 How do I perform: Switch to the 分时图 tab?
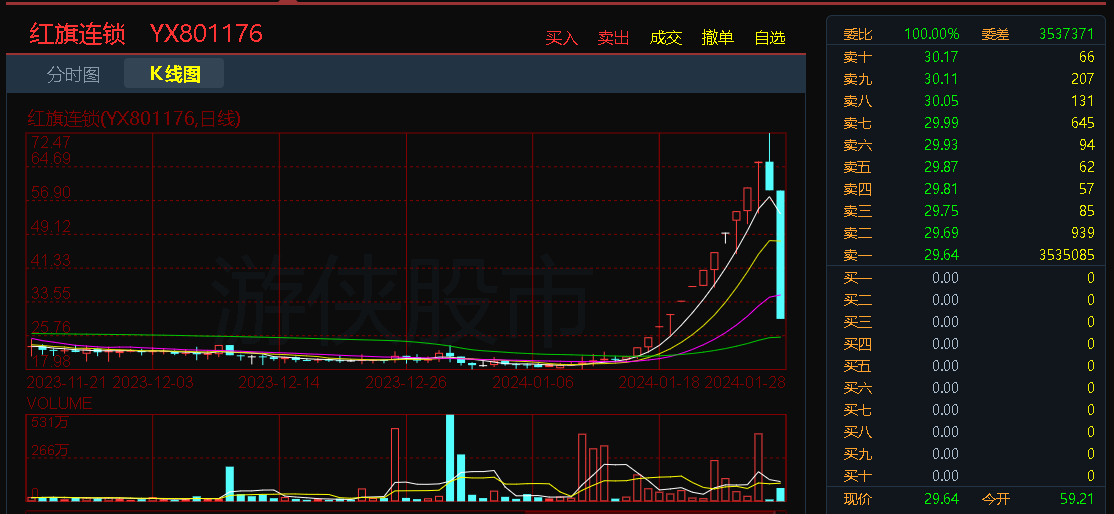[73, 74]
